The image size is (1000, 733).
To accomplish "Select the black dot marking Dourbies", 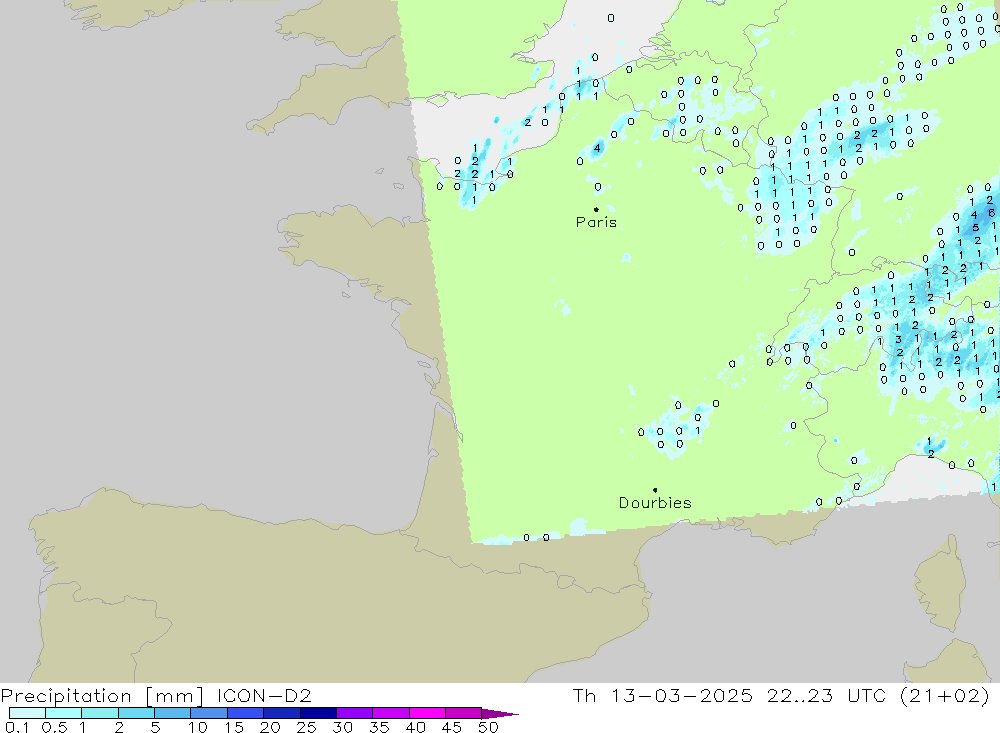I will point(655,490).
